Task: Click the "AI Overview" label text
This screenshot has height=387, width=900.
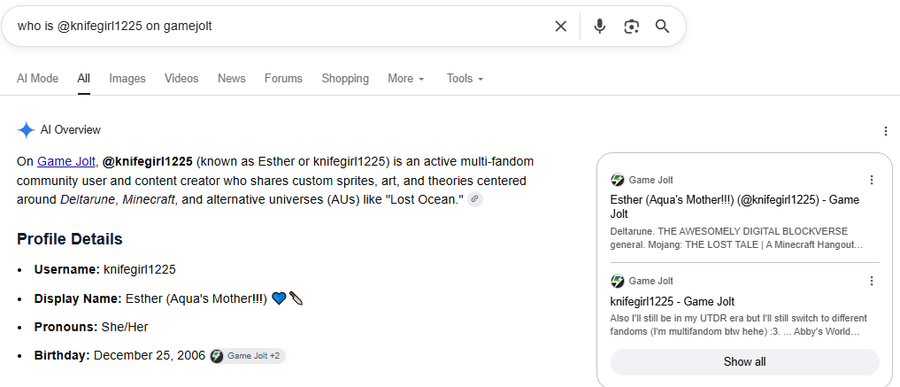Action: [x=71, y=130]
